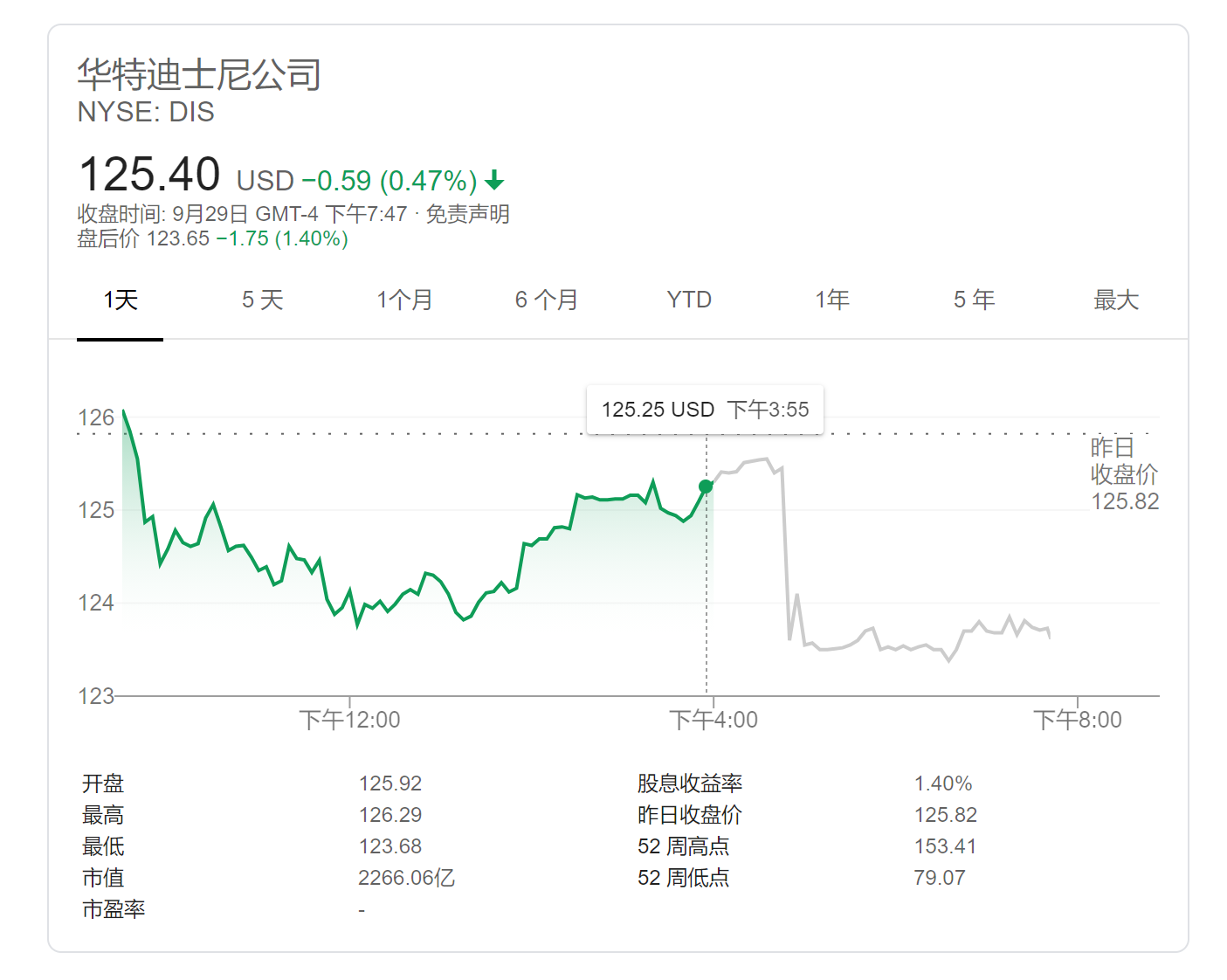Click the 市值 value 2266.06亿
Screen dimensions: 1227x980
(x=406, y=878)
